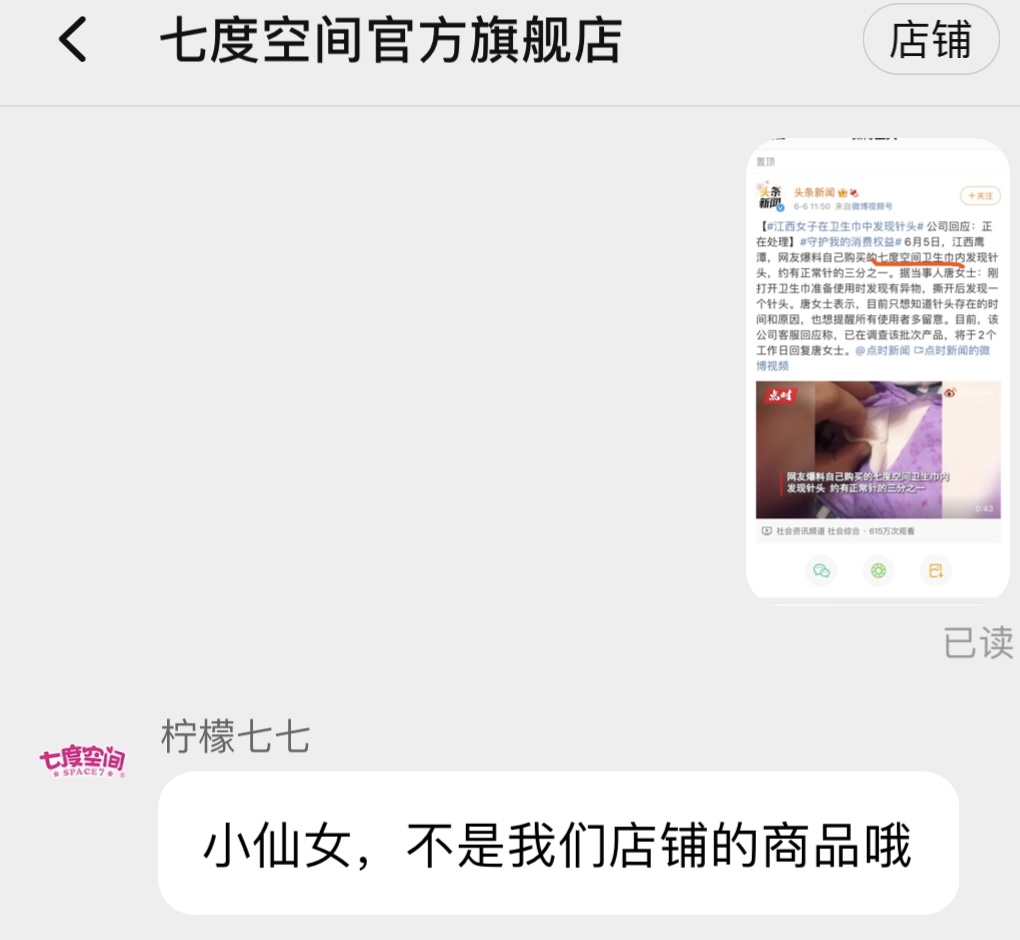
Task: Tap the back arrow in chat header
Action: [72, 40]
